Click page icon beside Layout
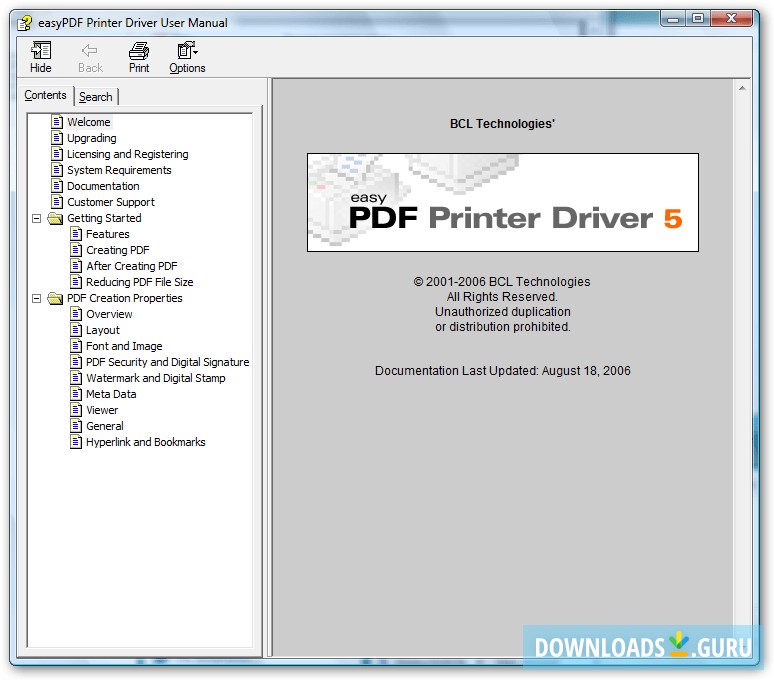The width and height of the screenshot is (774, 680). 76,330
